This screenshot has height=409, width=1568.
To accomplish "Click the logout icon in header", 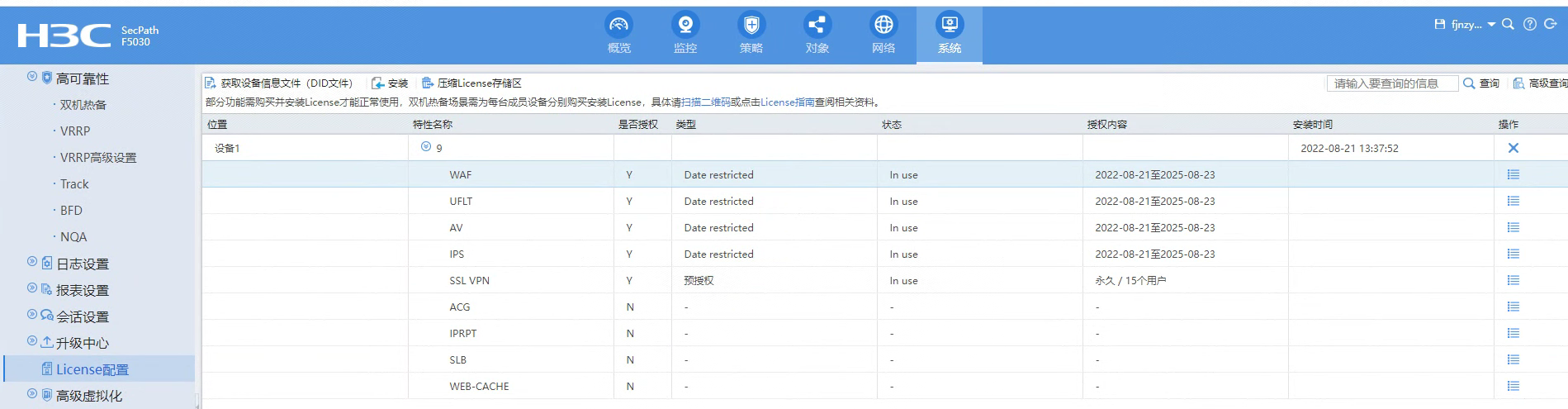I will tap(1551, 25).
